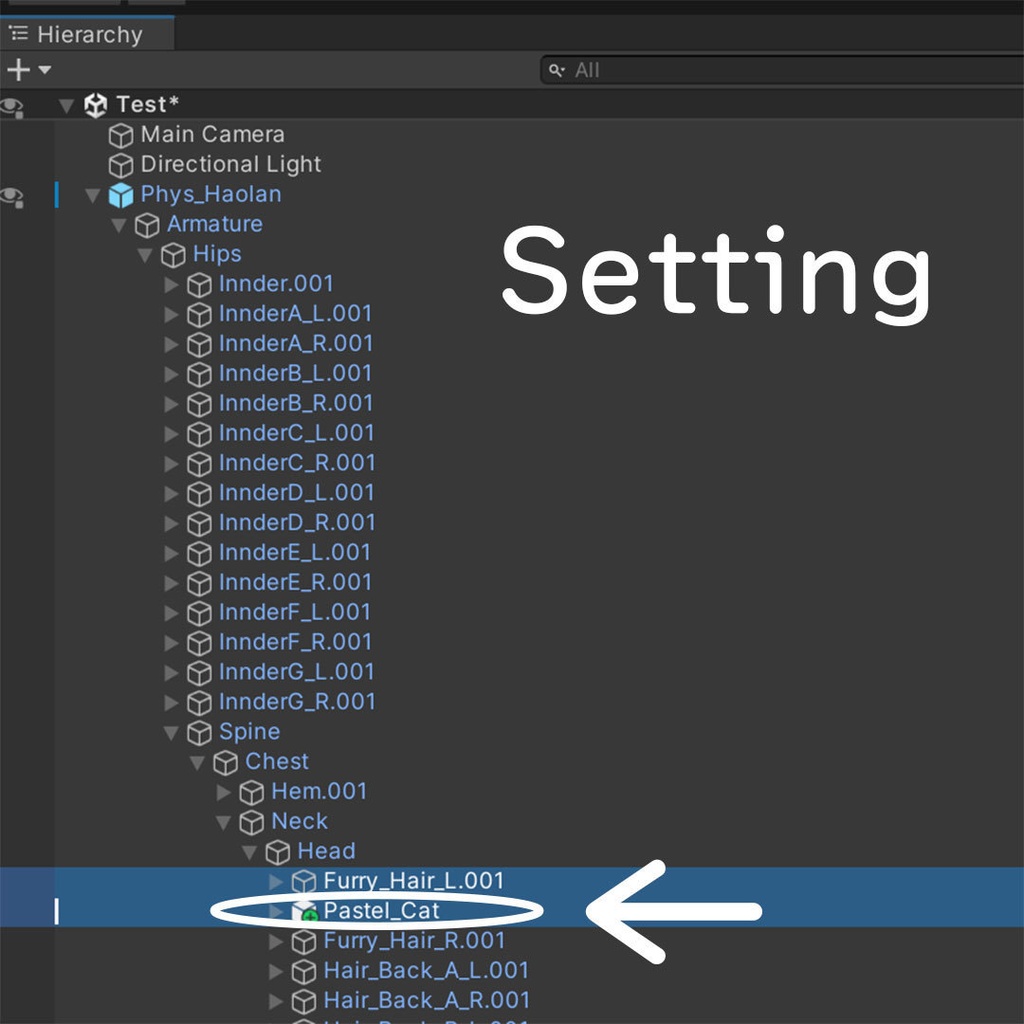Image resolution: width=1024 pixels, height=1024 pixels.
Task: Expand Furry_Hair_R.001 foldout arrow
Action: 276,941
